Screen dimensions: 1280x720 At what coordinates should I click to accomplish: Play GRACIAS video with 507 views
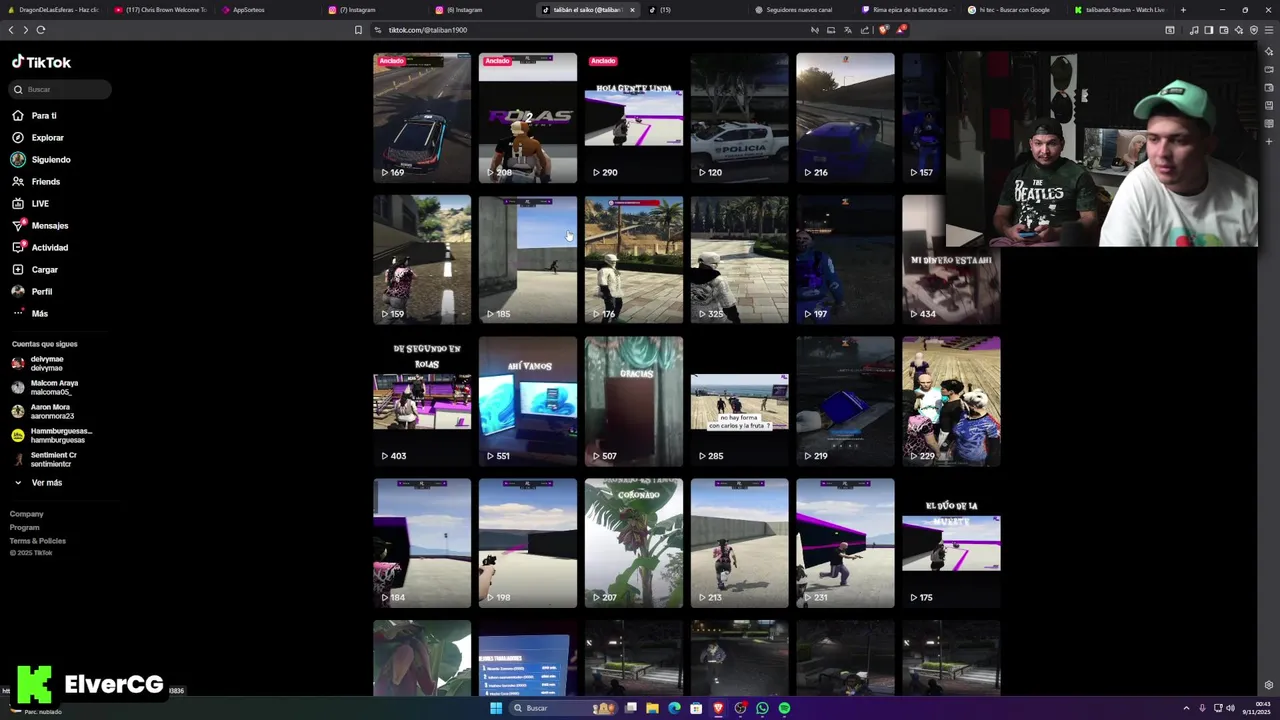point(634,402)
